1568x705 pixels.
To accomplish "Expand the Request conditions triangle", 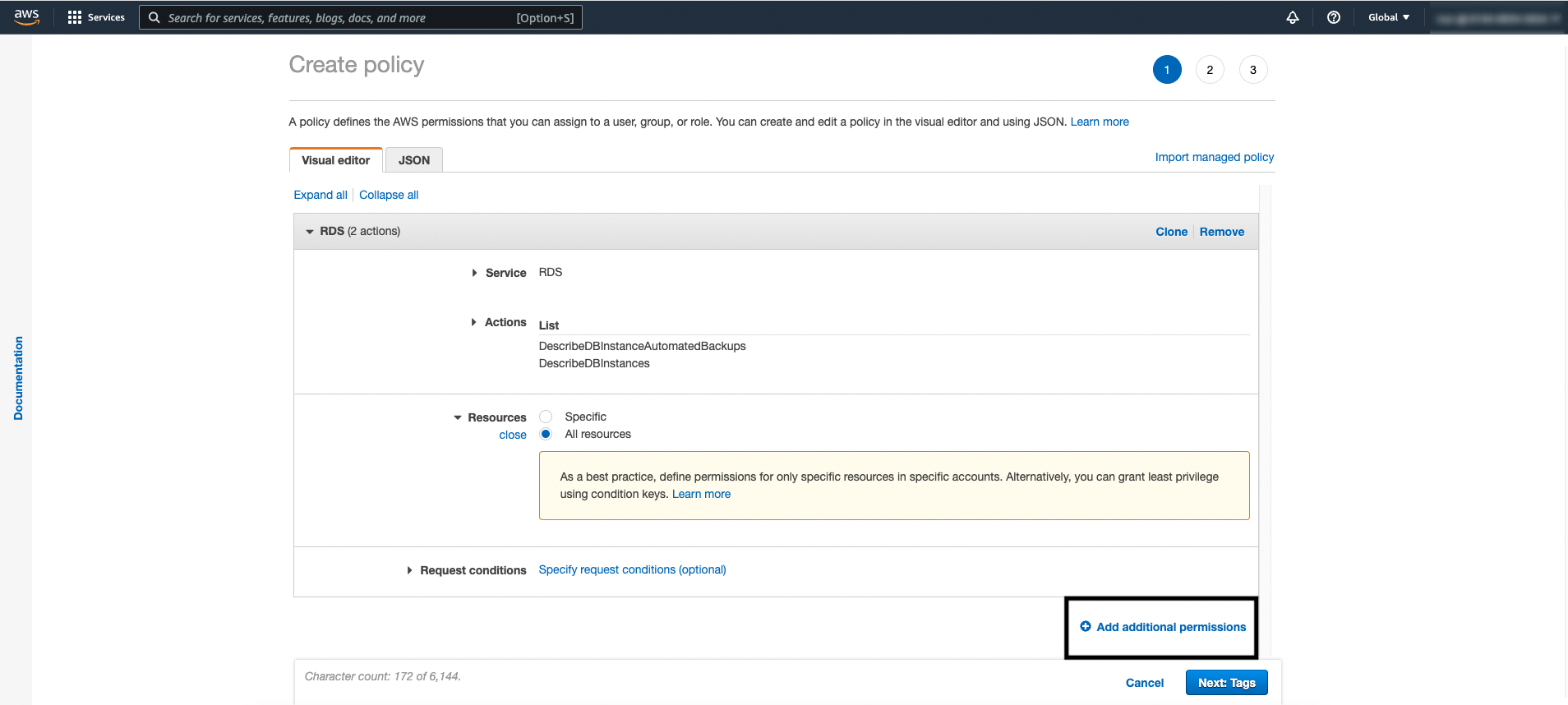I will coord(409,570).
